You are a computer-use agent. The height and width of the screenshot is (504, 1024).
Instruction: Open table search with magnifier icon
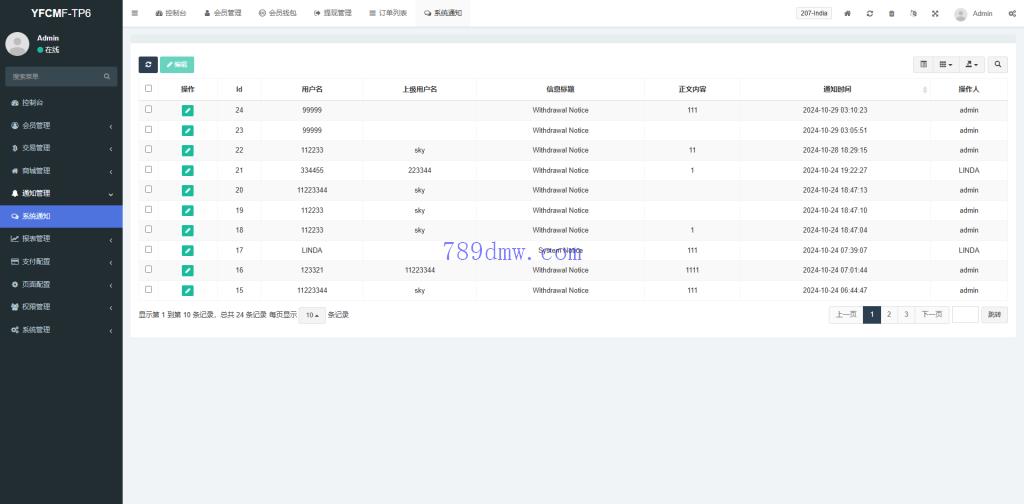(x=998, y=64)
